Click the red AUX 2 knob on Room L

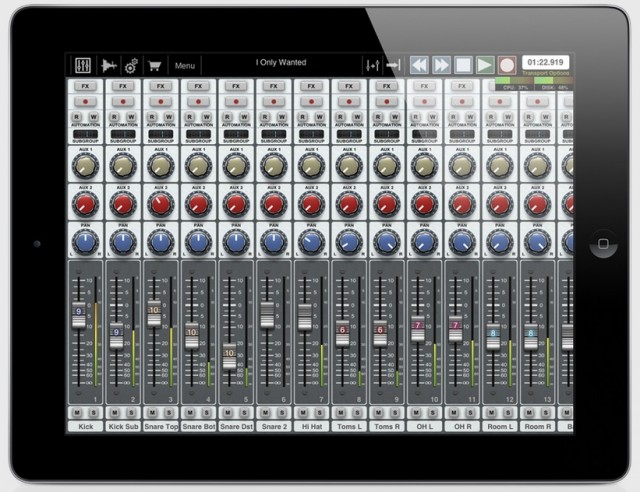tap(500, 203)
